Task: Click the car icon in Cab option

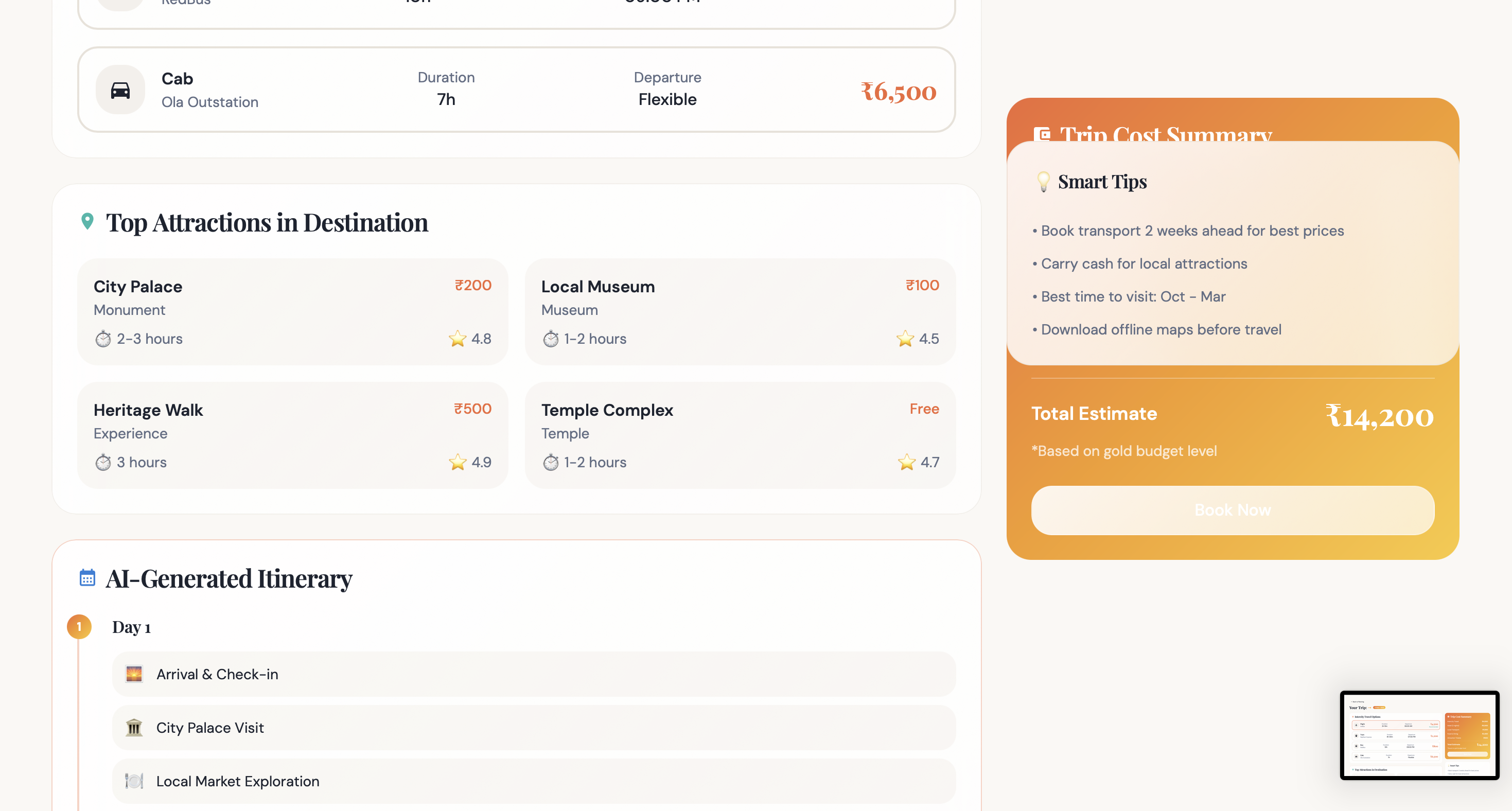Action: pyautogui.click(x=120, y=90)
